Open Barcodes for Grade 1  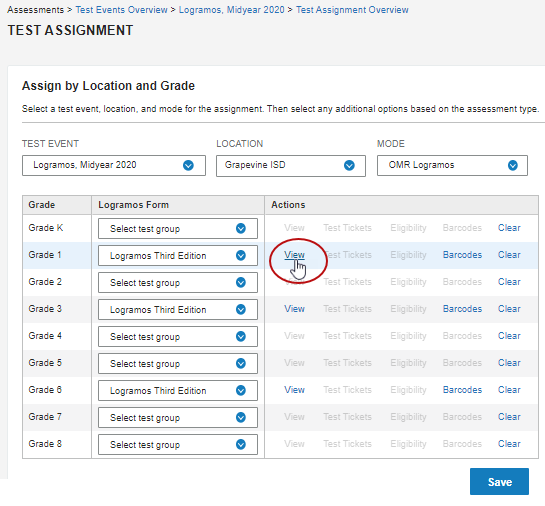462,255
